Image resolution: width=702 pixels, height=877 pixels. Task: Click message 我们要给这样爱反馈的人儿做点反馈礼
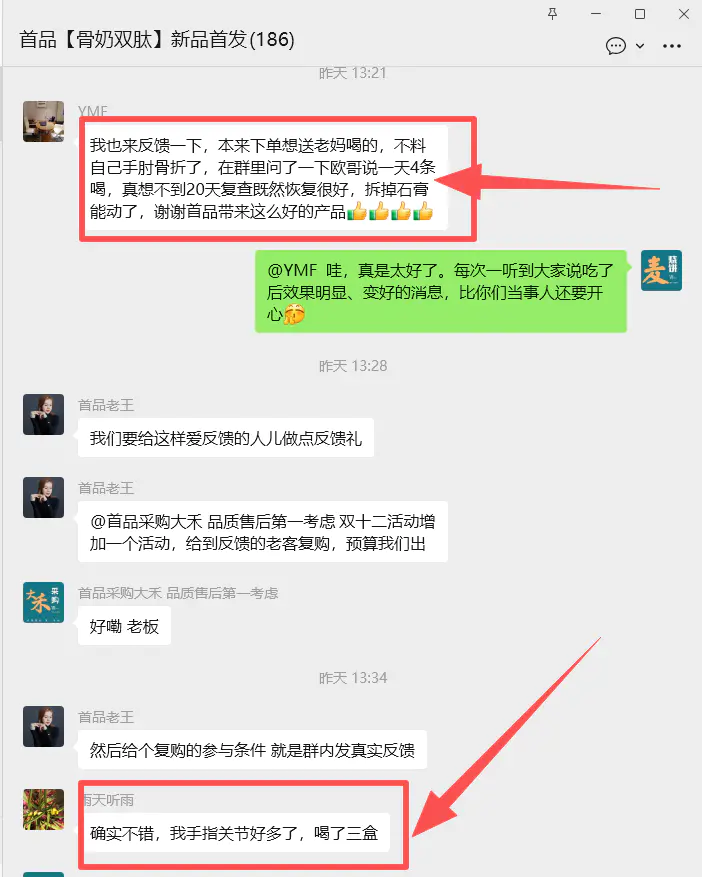coord(226,438)
